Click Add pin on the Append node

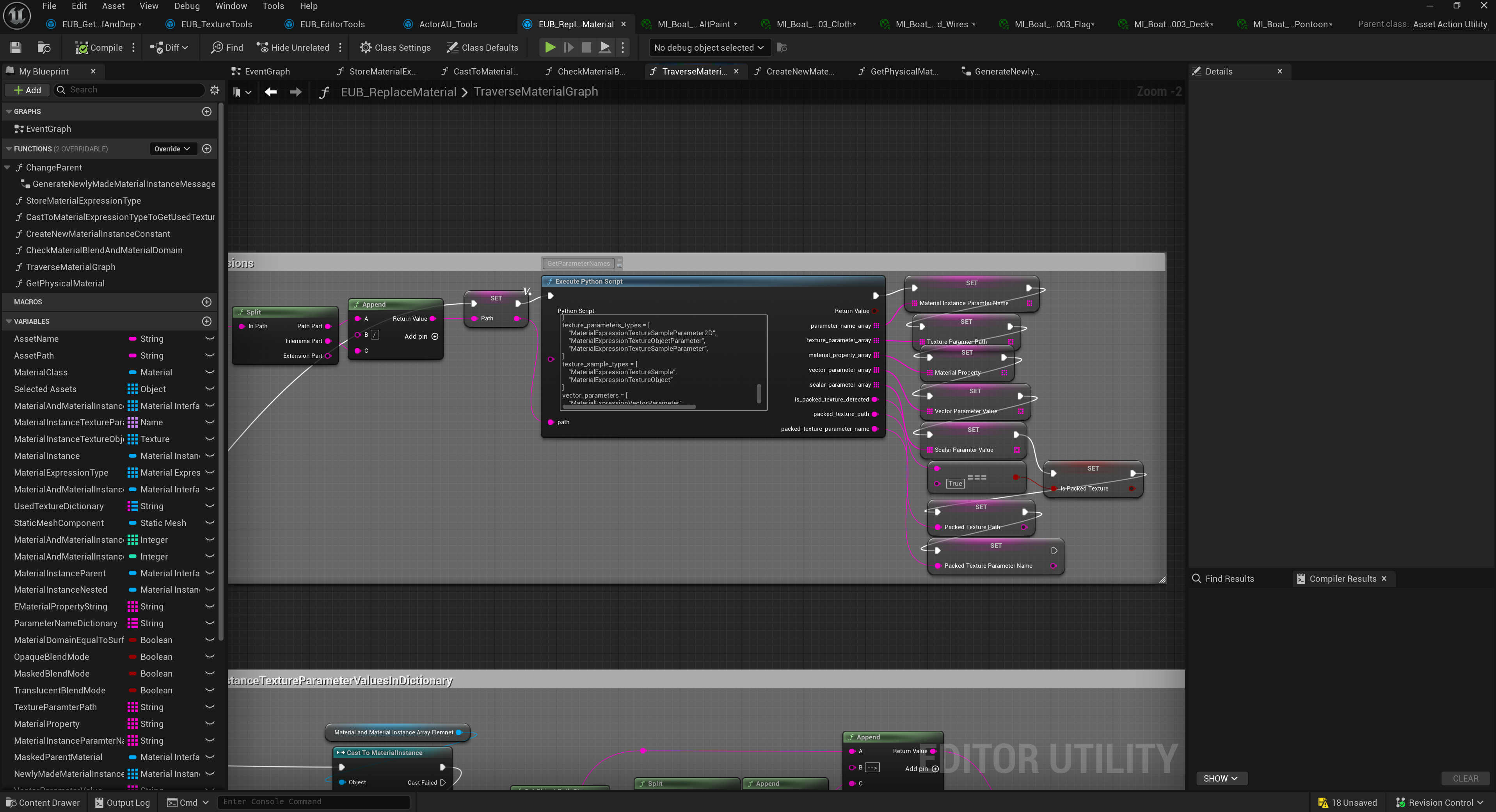(421, 337)
